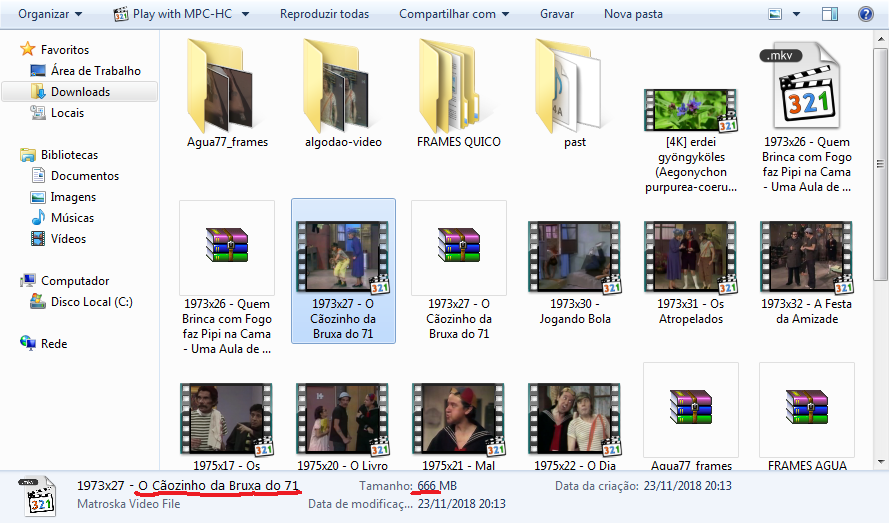Select the past folder icon
This screenshot has height=523, width=889.
pos(569,86)
